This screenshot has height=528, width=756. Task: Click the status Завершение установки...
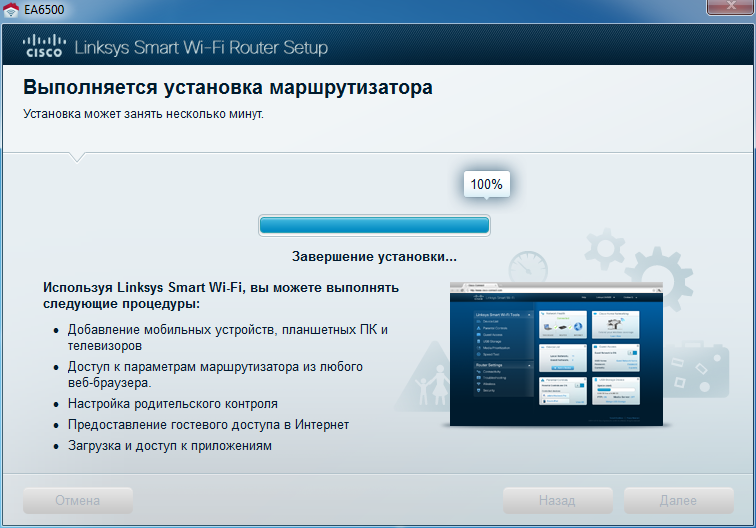tap(374, 257)
